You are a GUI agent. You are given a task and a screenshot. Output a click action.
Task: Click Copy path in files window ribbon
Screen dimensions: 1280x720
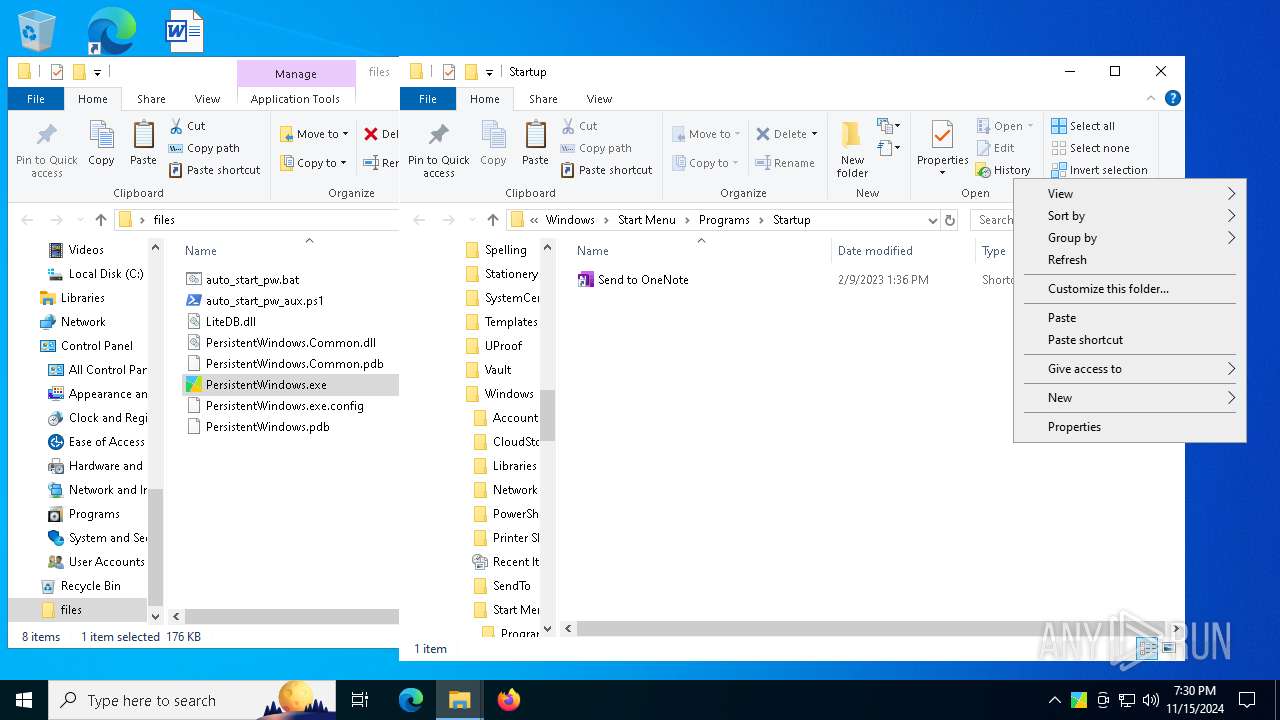204,148
